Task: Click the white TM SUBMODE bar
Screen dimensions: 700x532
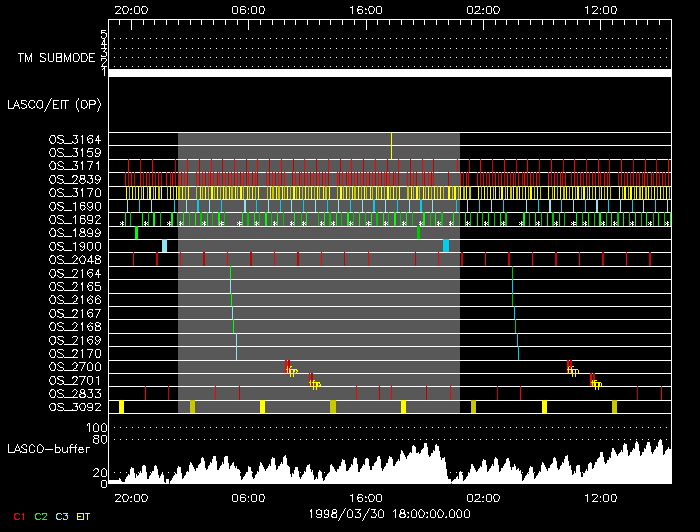Action: [x=390, y=73]
